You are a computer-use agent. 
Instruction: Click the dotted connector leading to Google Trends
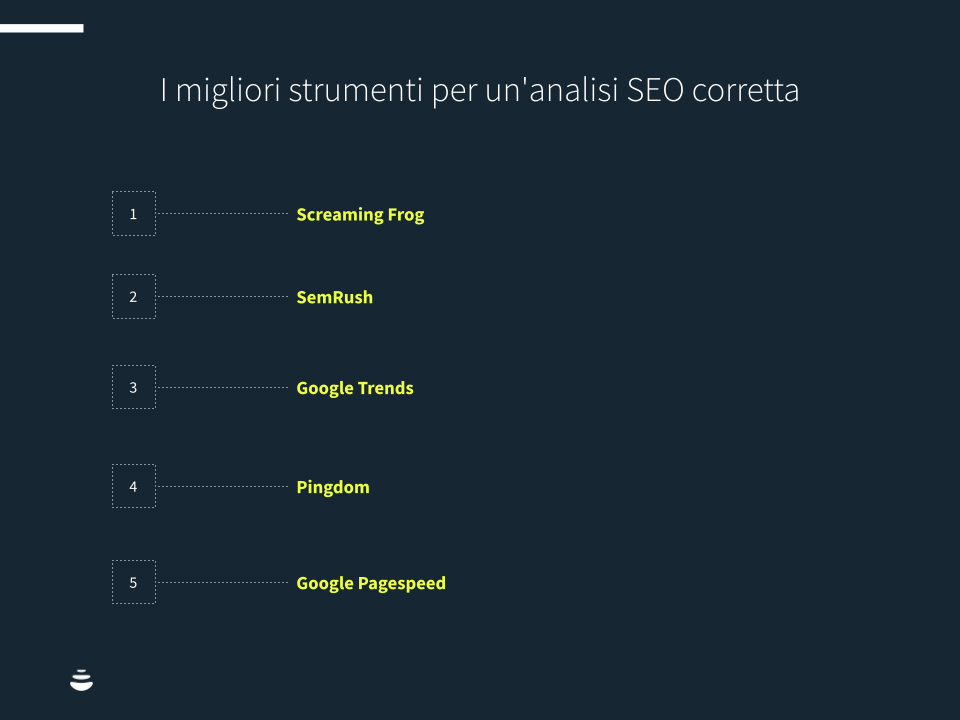222,387
